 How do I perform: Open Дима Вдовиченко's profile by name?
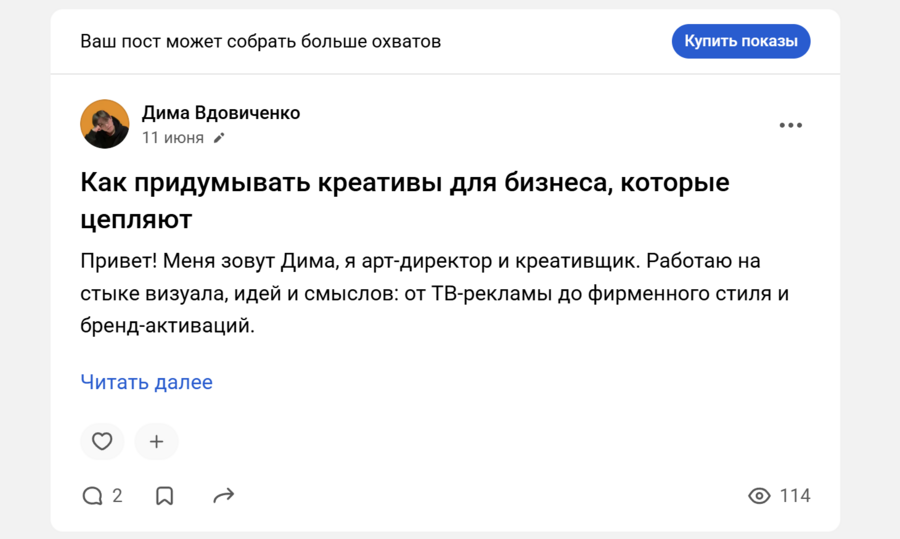tap(221, 113)
